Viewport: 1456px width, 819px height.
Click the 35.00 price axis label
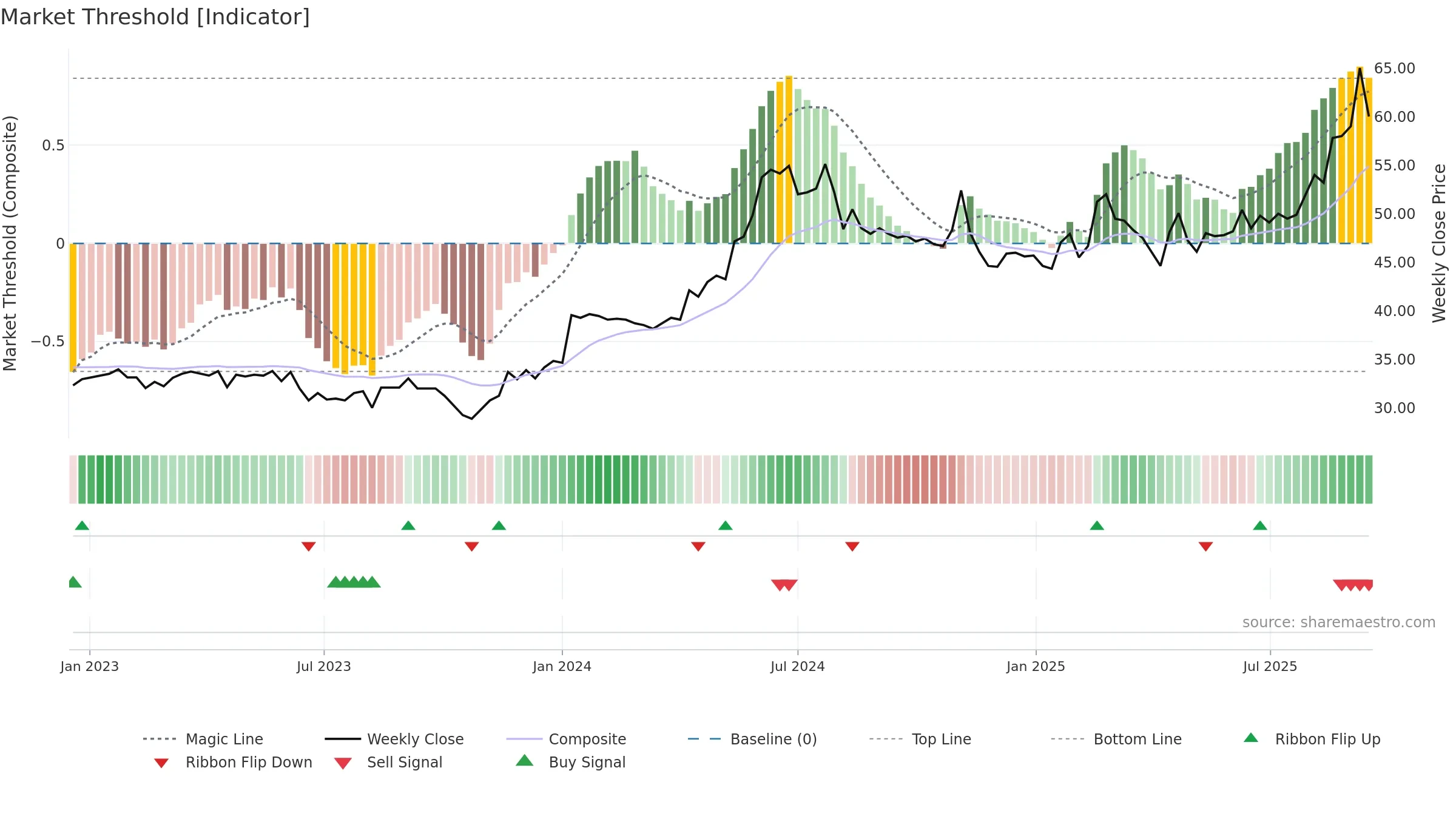[1395, 359]
